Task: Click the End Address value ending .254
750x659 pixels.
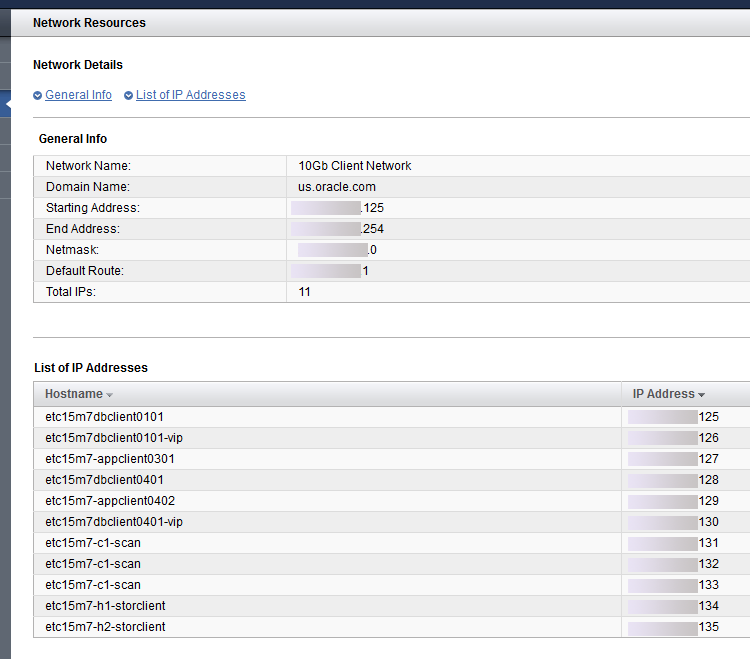Action: (338, 229)
